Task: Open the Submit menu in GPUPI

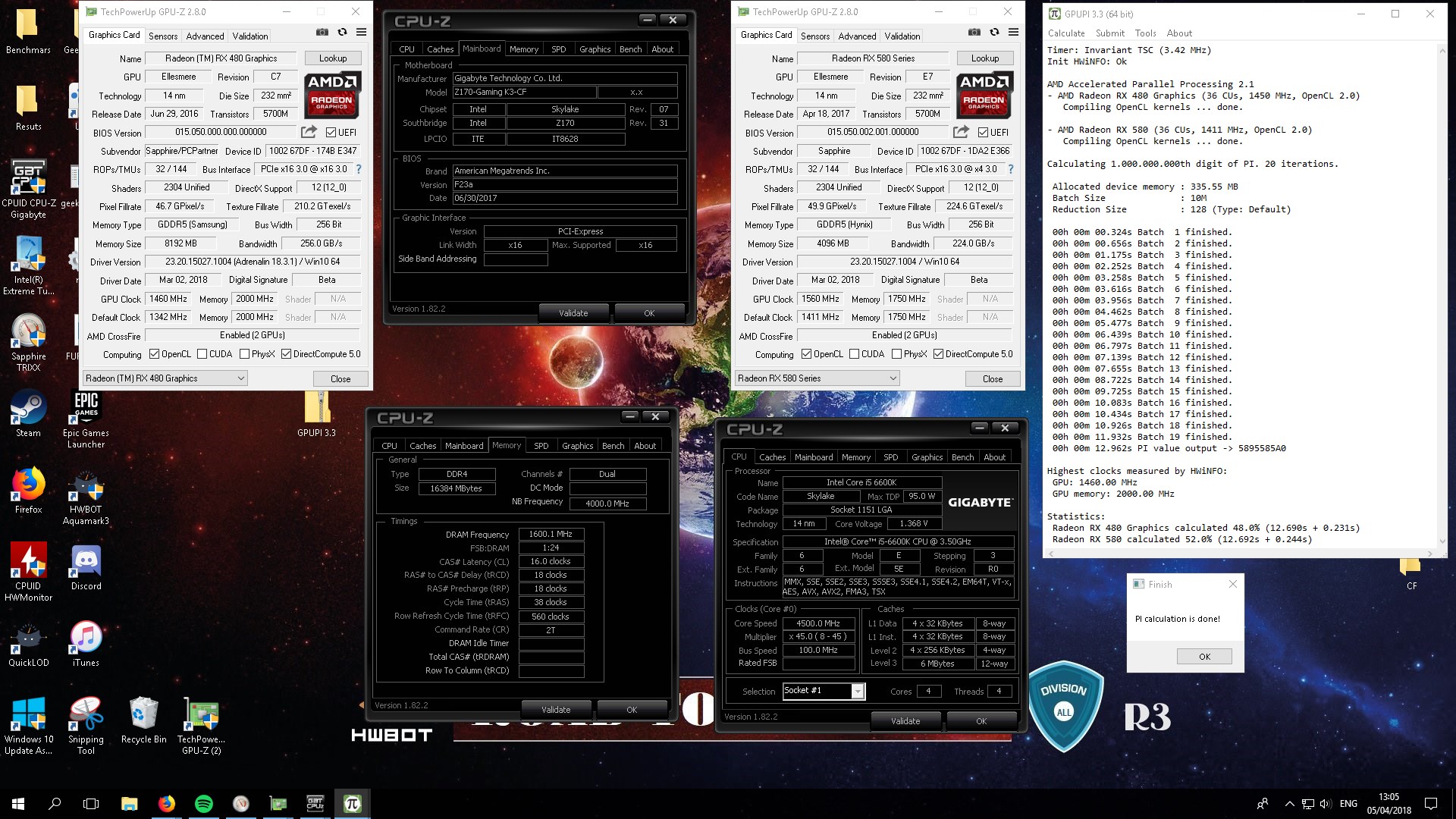Action: [1109, 33]
